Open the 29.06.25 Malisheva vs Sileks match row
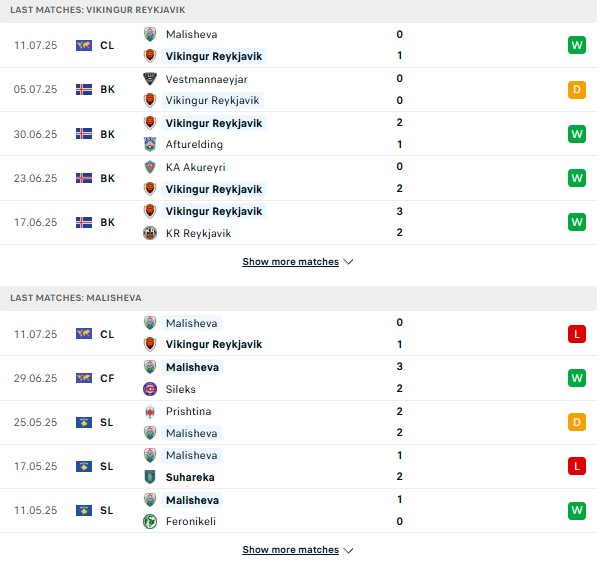The width and height of the screenshot is (602, 570). [x=298, y=378]
